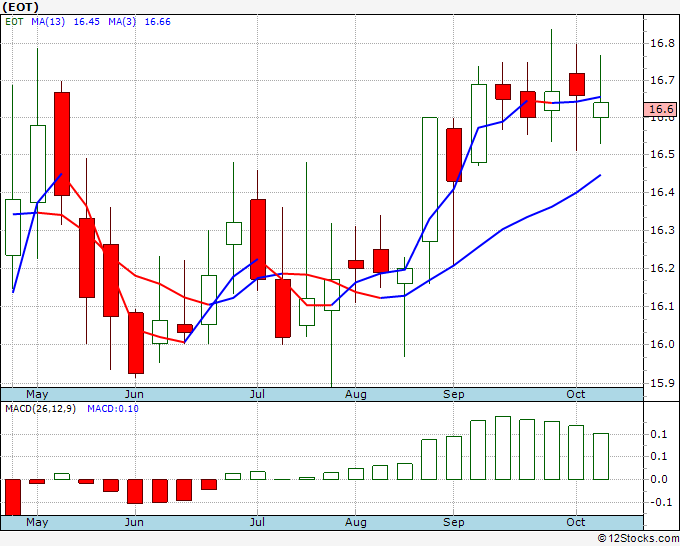This screenshot has height=546, width=680.
Task: Select the green EOT legend label
Action: point(14,22)
